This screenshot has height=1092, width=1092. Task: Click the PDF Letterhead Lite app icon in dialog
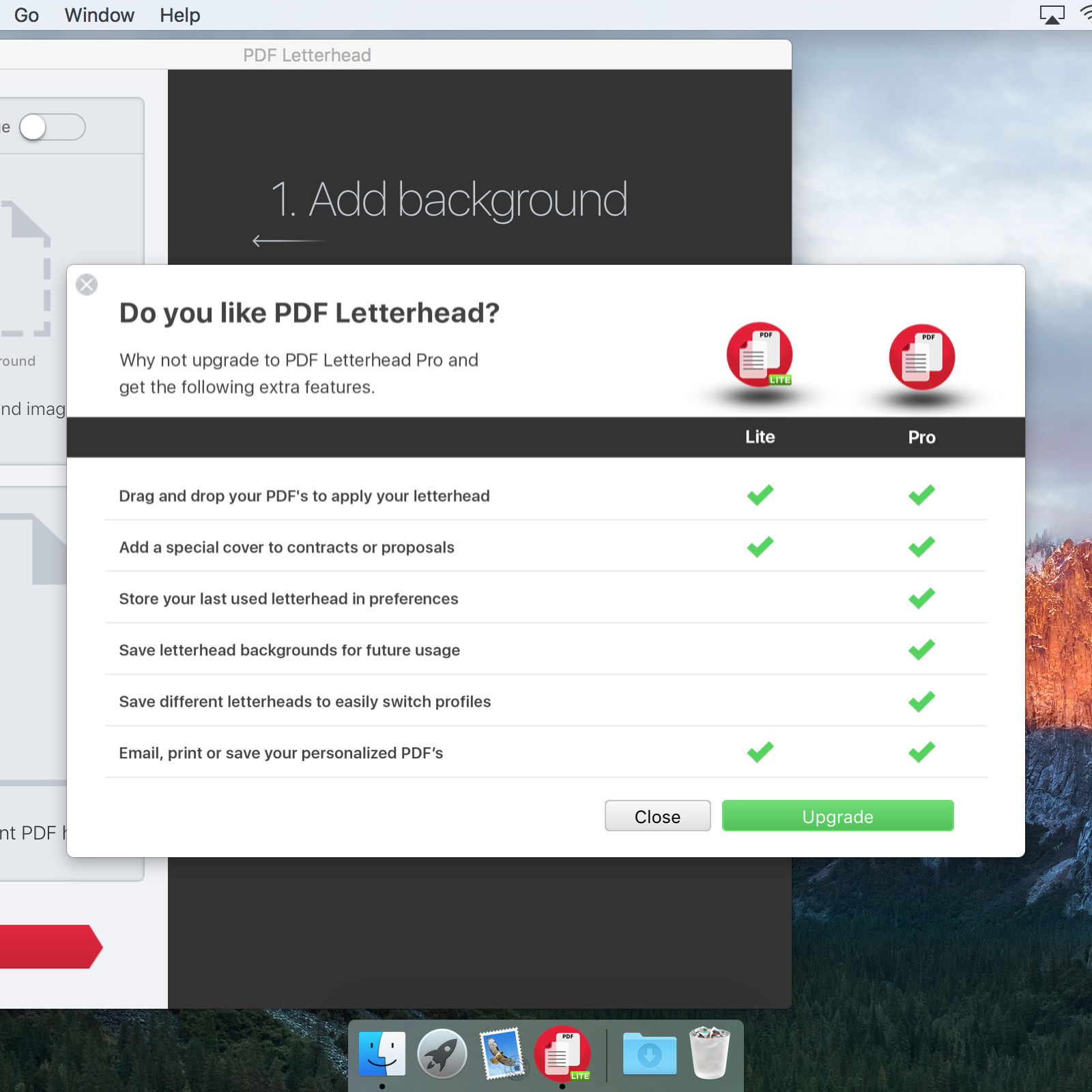760,355
